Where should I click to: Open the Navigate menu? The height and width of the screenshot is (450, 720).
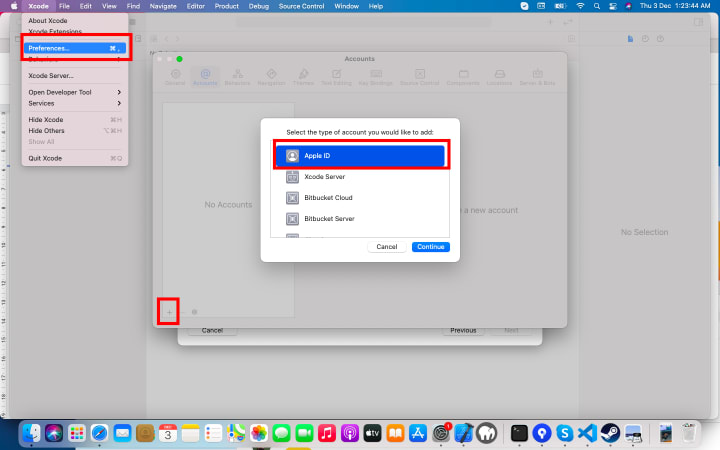[163, 6]
